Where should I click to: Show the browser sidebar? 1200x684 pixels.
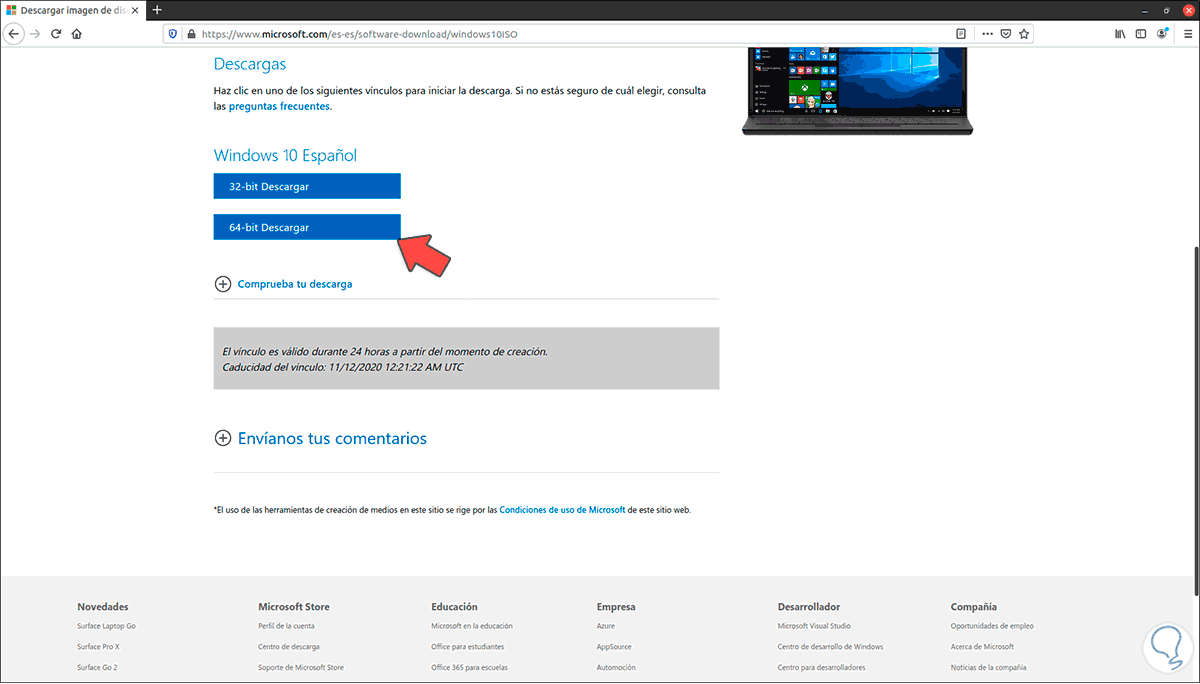(x=1140, y=33)
